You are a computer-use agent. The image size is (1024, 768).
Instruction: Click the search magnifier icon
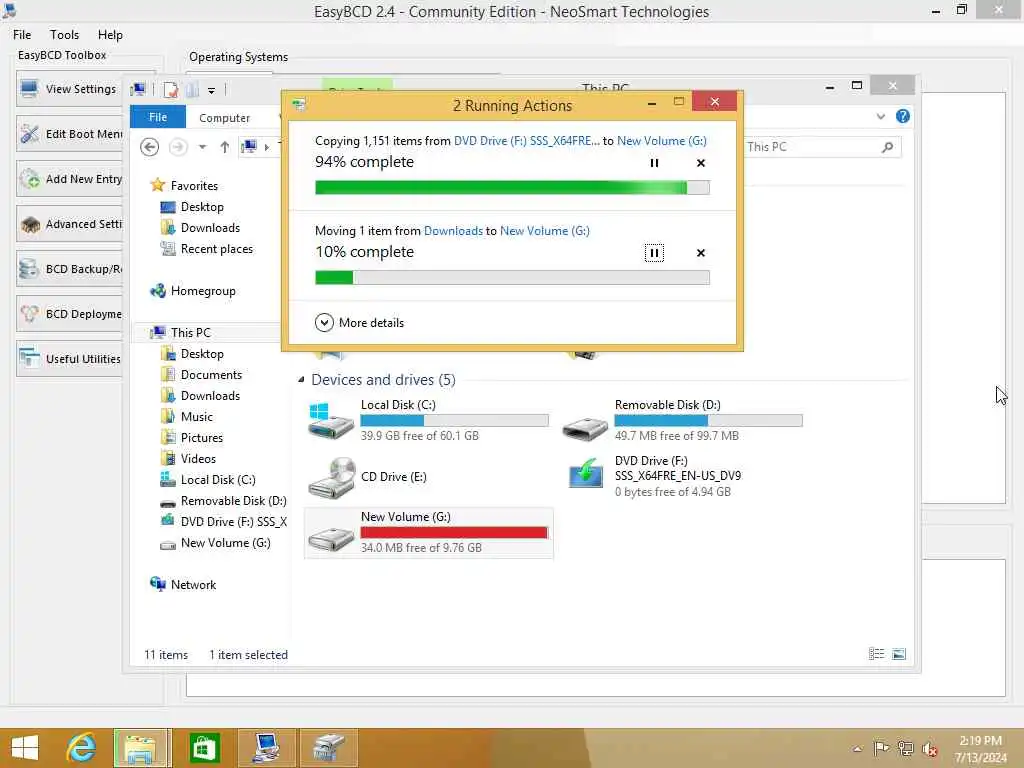[x=887, y=147]
